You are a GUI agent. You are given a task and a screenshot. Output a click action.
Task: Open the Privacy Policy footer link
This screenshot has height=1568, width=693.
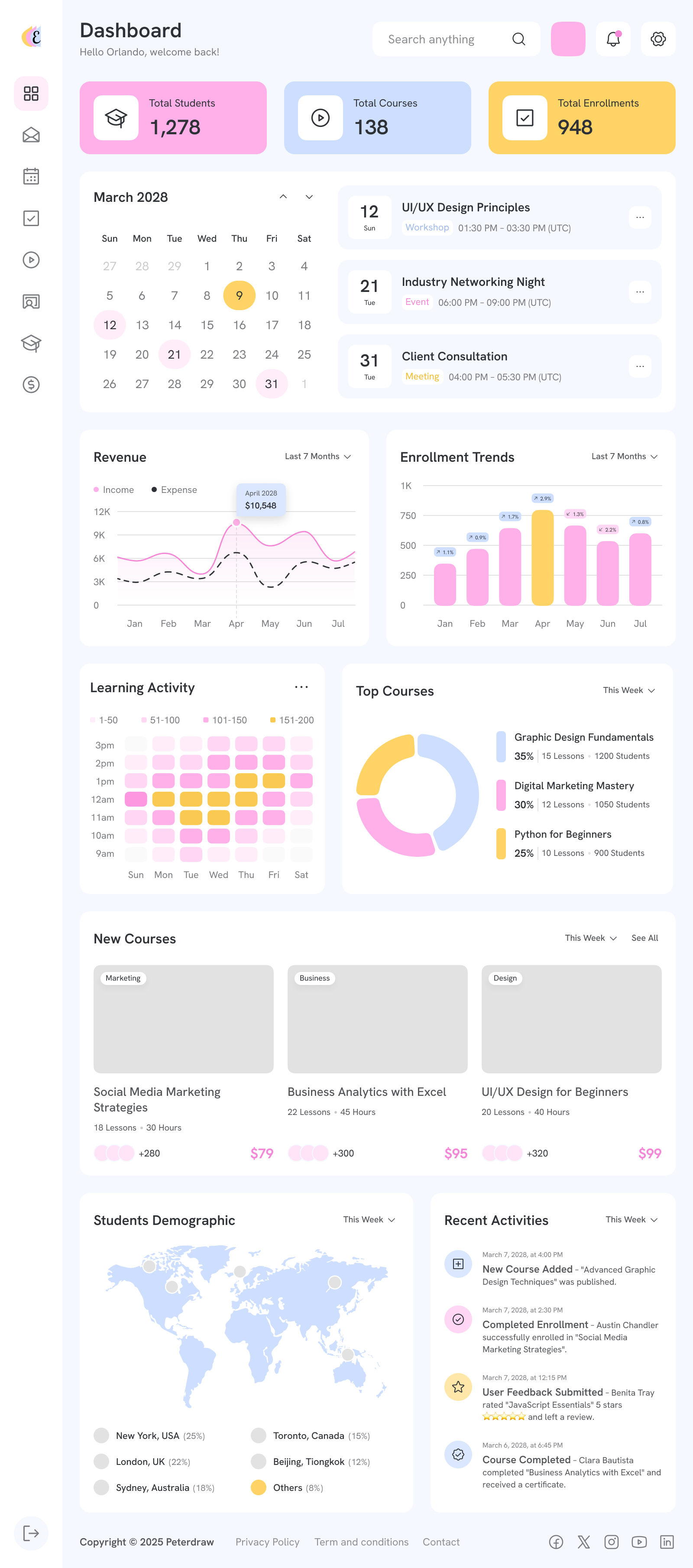267,1542
